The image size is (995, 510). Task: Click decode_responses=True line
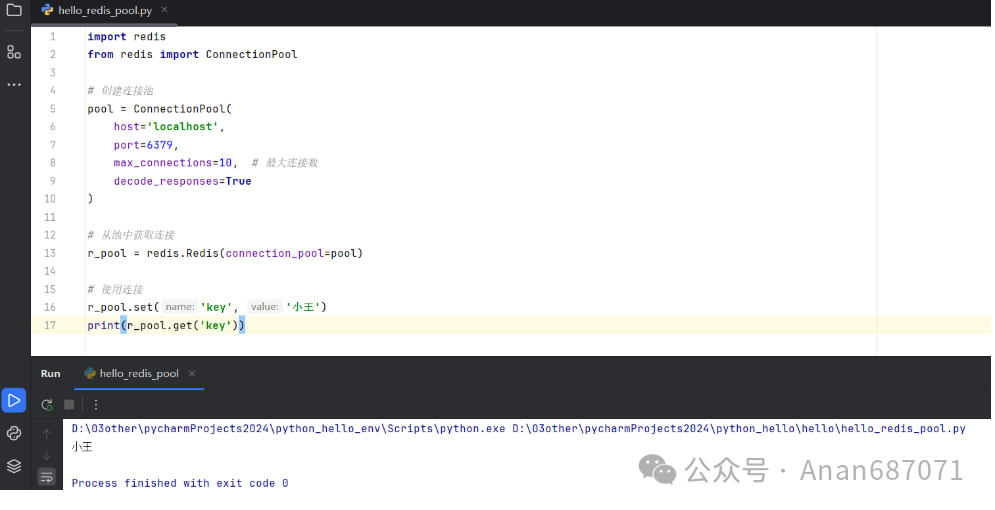tap(182, 181)
